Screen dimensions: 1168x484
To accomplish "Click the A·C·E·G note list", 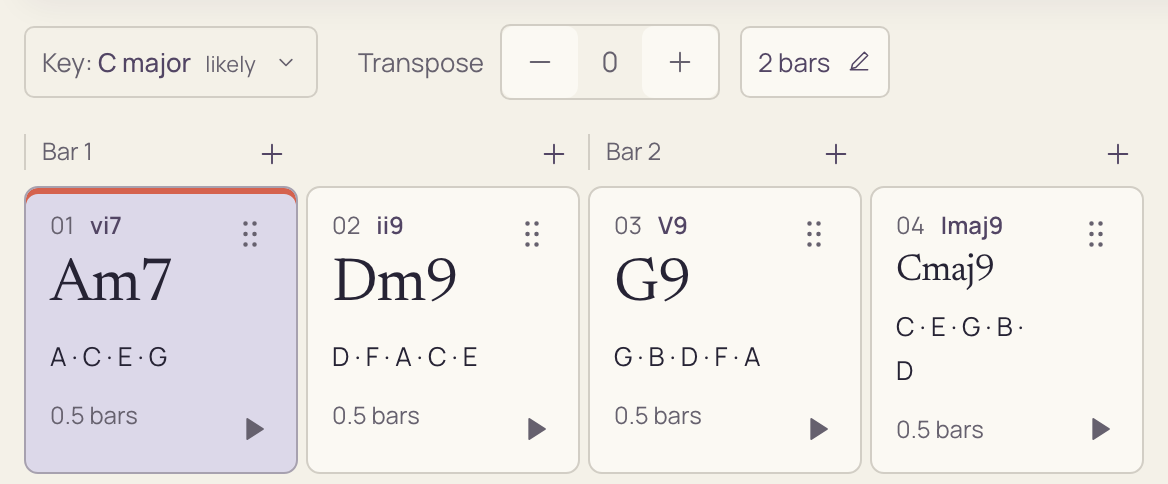I will click(109, 357).
